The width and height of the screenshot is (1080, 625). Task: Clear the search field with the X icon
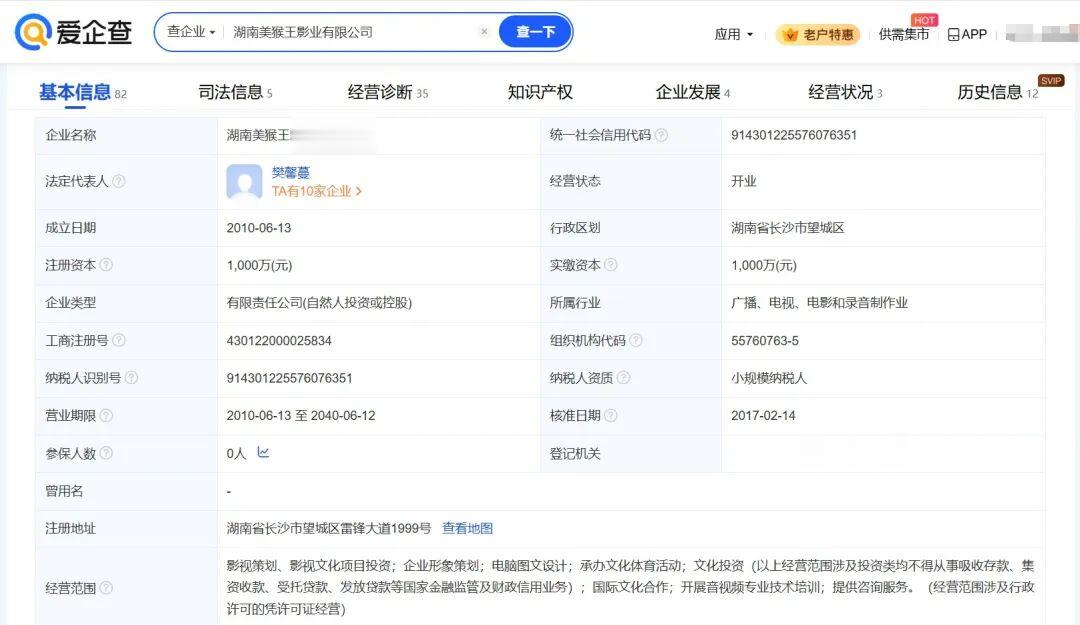point(484,32)
